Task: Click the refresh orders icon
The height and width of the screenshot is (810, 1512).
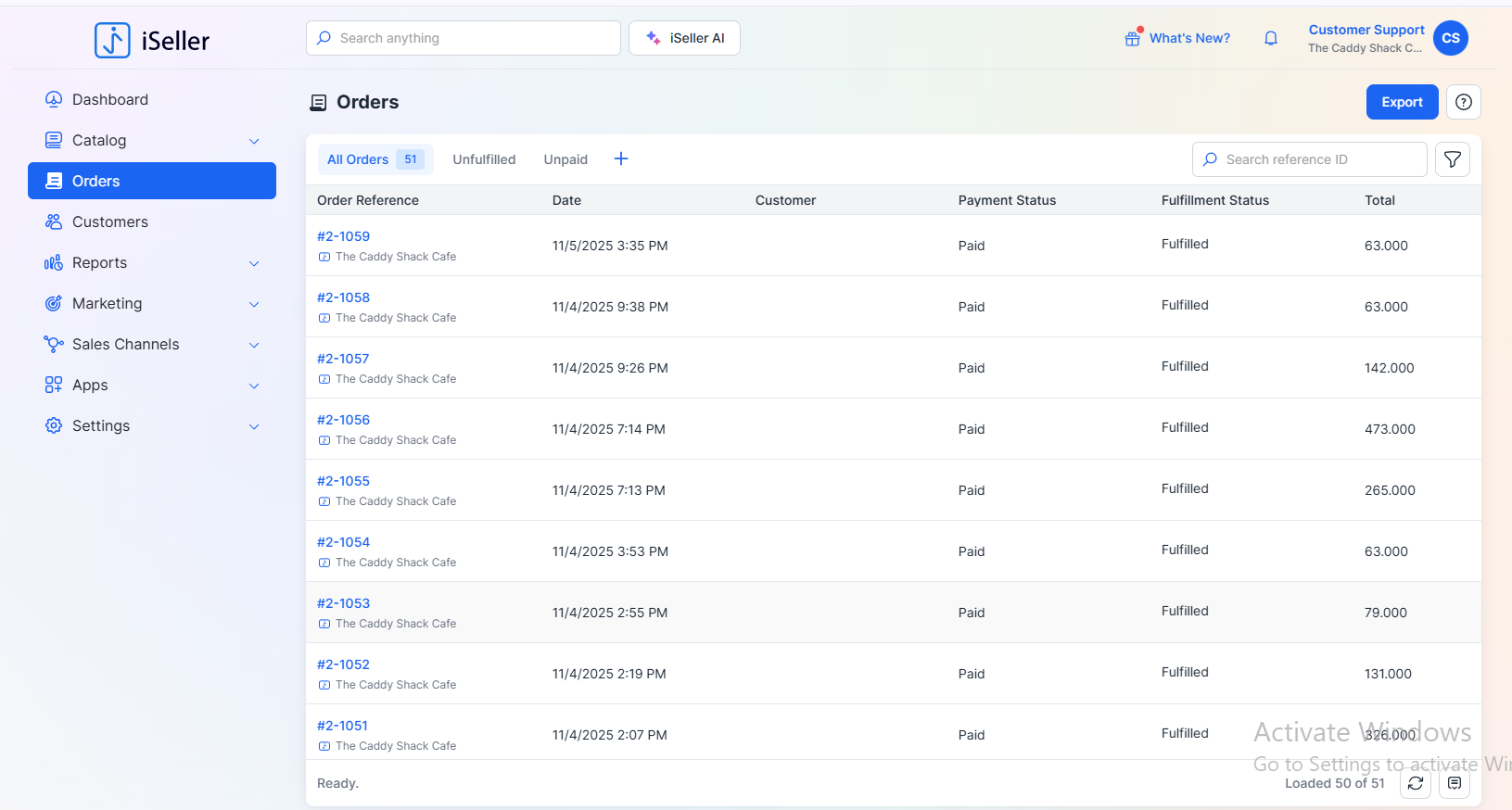Action: point(1416,783)
